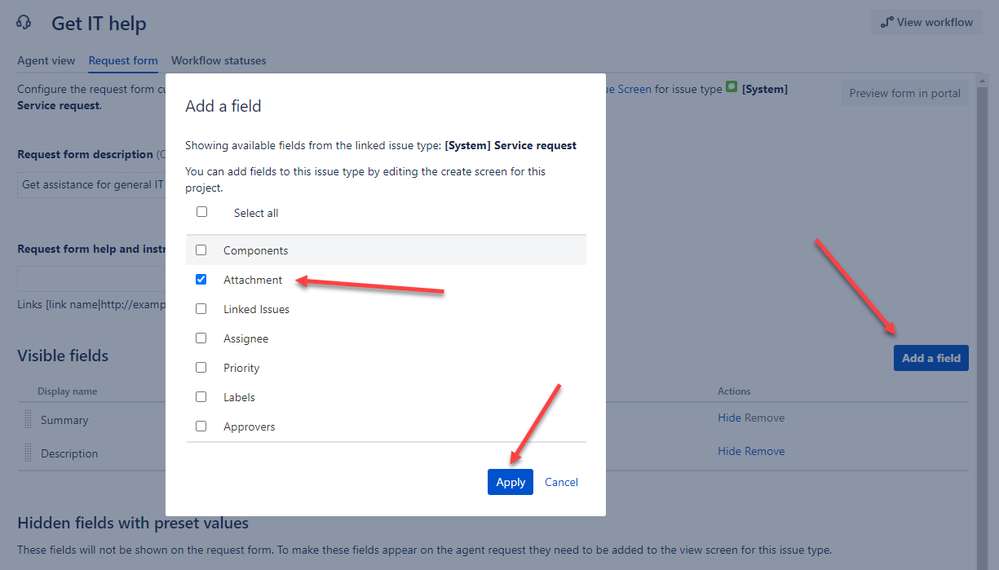Click the Components label text
Screen dimensions: 999x570
point(255,250)
